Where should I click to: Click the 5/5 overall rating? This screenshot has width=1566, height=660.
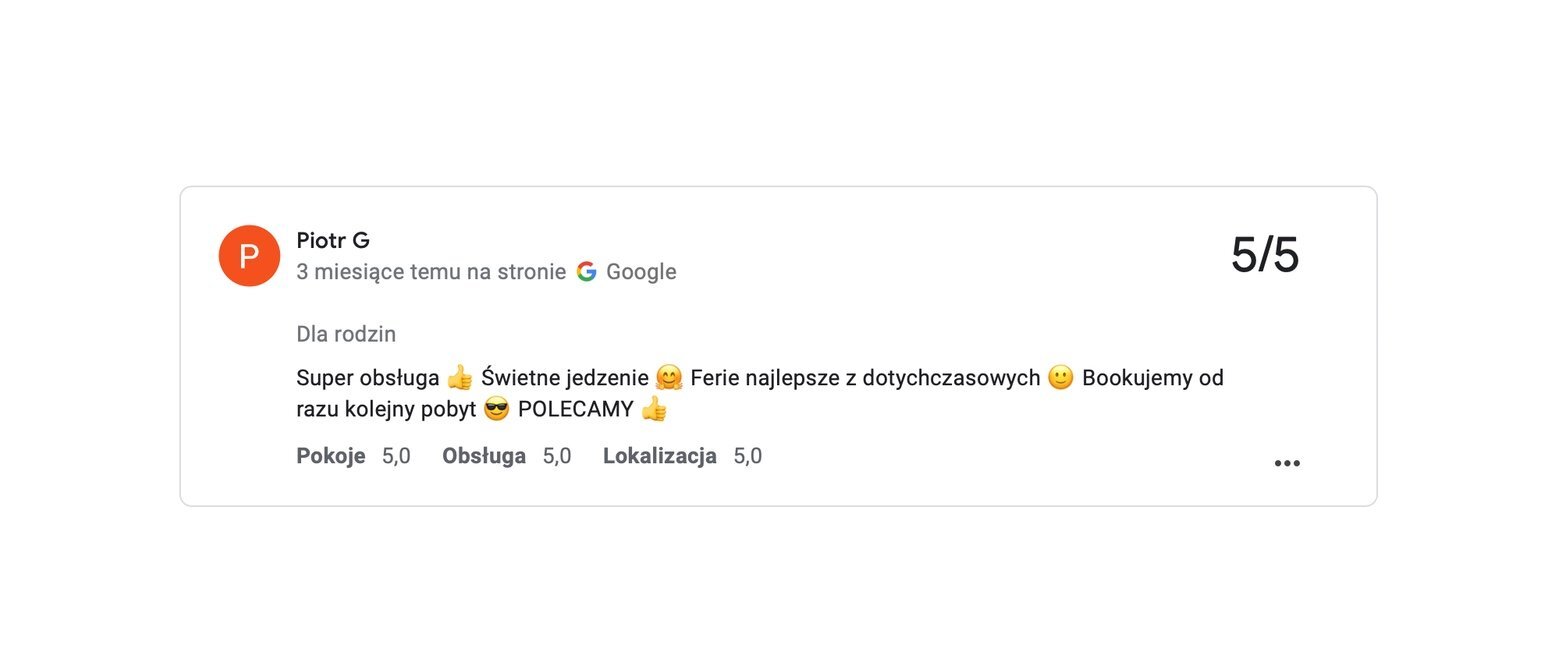[1264, 256]
